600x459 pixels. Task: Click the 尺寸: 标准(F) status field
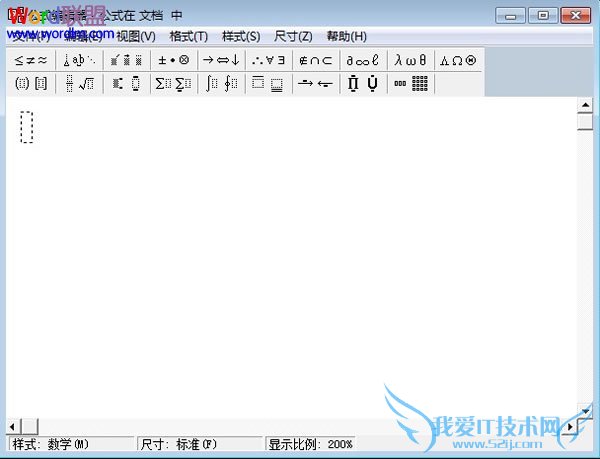click(x=200, y=444)
